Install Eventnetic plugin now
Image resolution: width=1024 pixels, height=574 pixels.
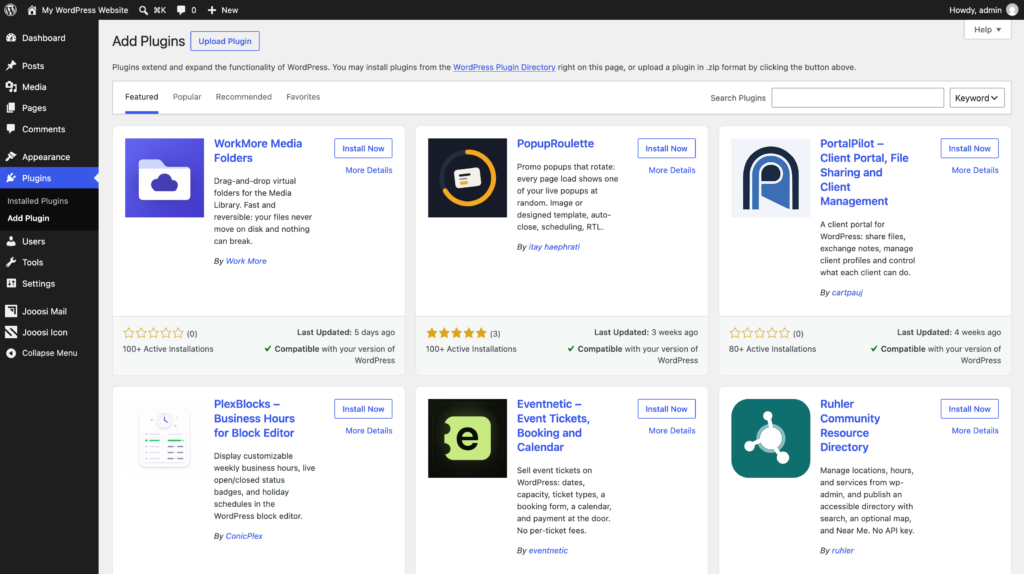click(x=666, y=409)
